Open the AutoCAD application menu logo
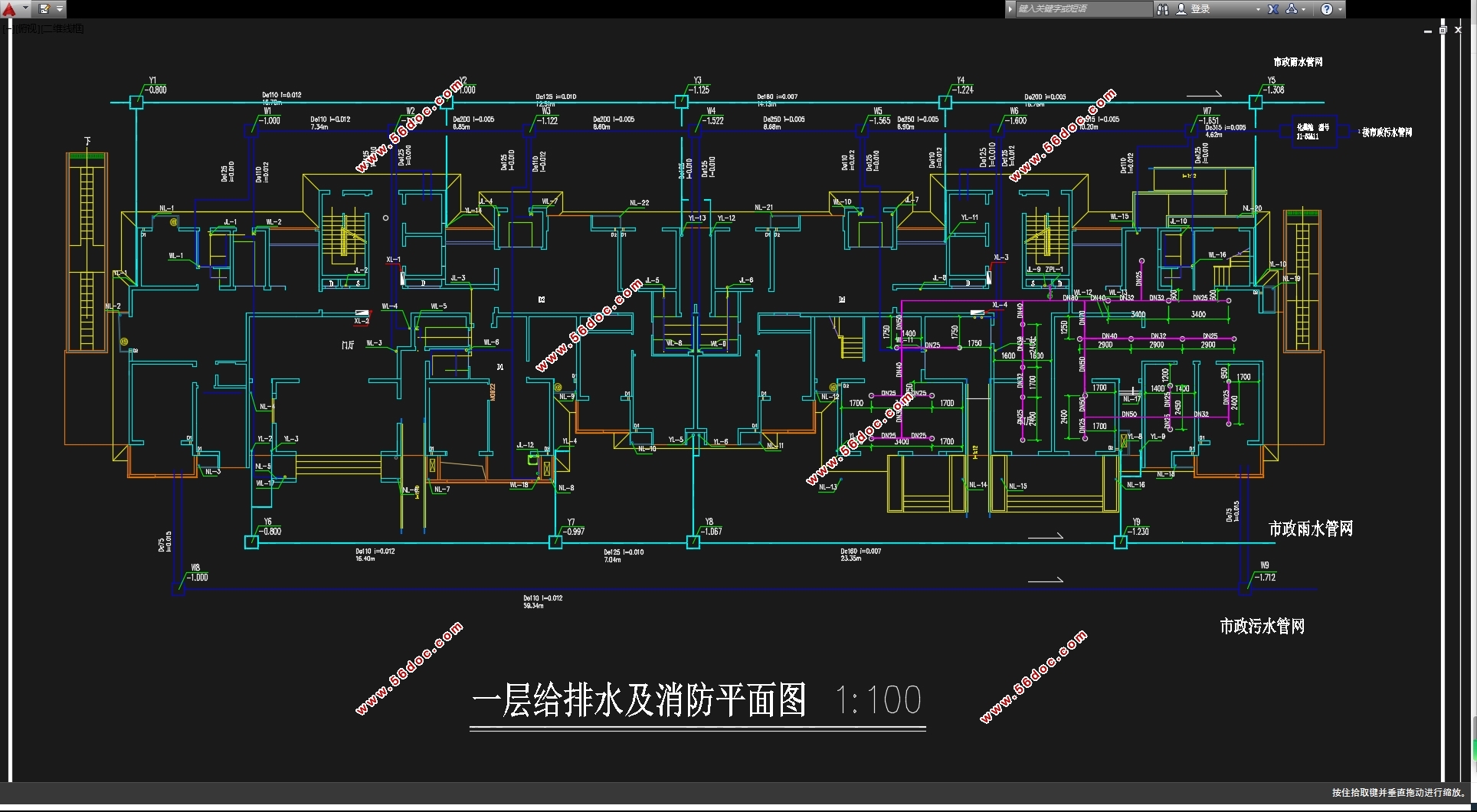This screenshot has height=812, width=1477. click(9, 9)
